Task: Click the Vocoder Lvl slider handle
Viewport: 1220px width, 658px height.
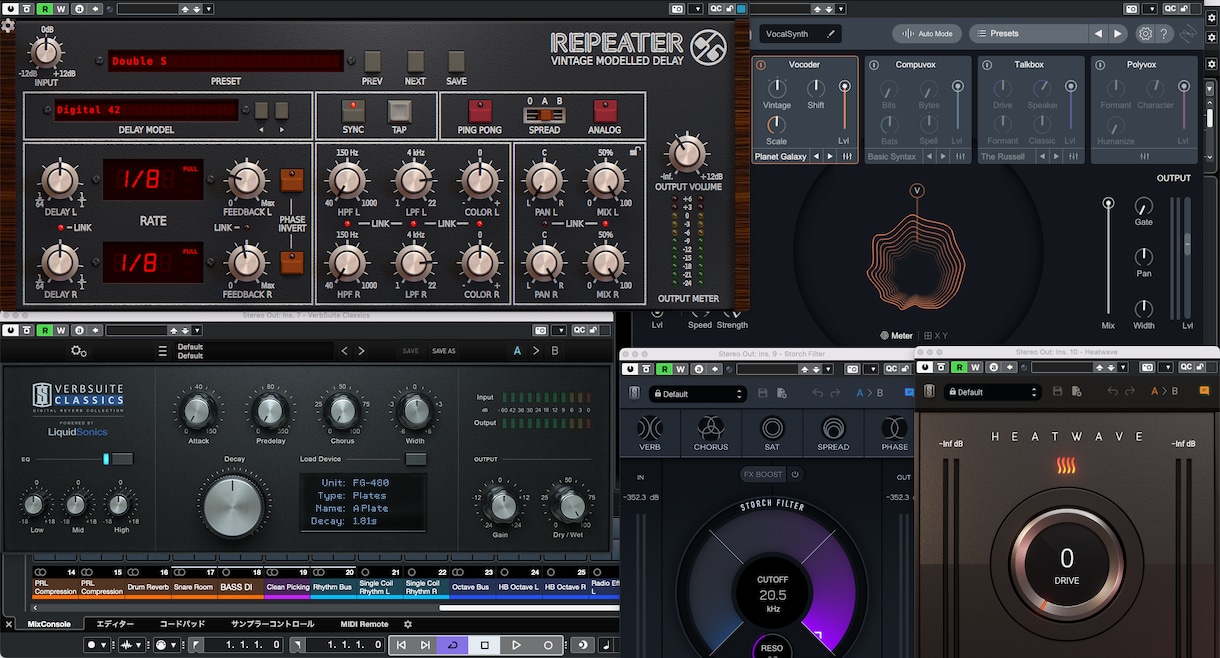Action: coord(845,86)
